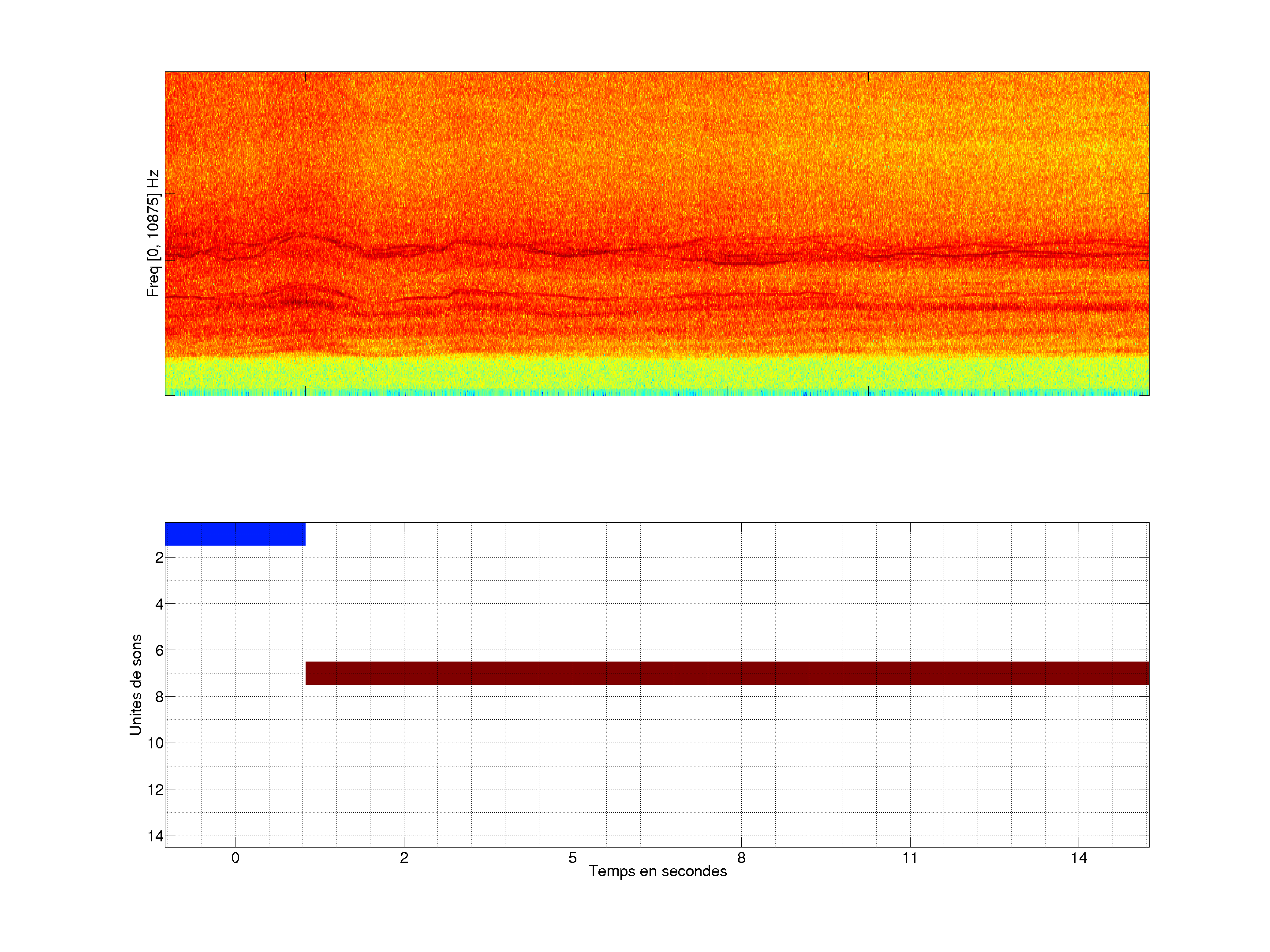Click the 14 tick label on the sound-units axis

(x=156, y=836)
